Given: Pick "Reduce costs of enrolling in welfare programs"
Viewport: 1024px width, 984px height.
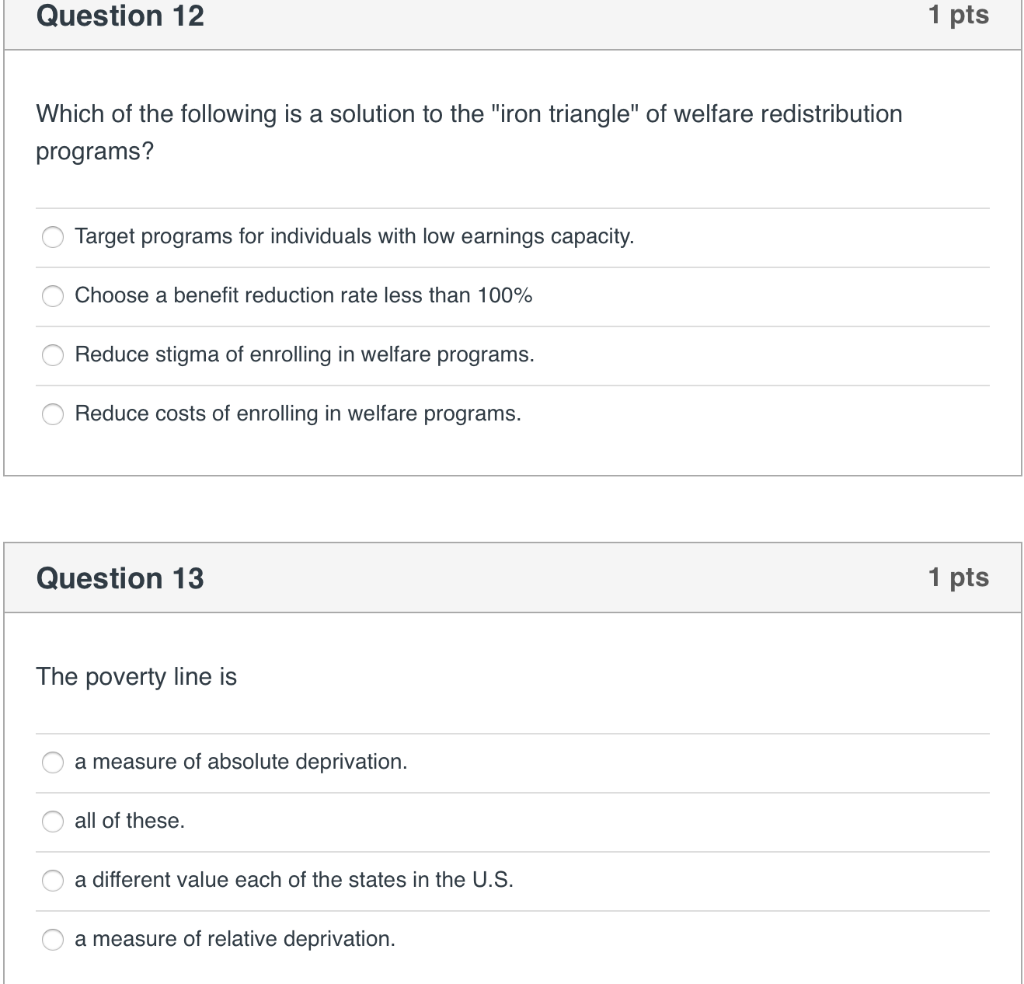Looking at the screenshot, I should (x=53, y=413).
